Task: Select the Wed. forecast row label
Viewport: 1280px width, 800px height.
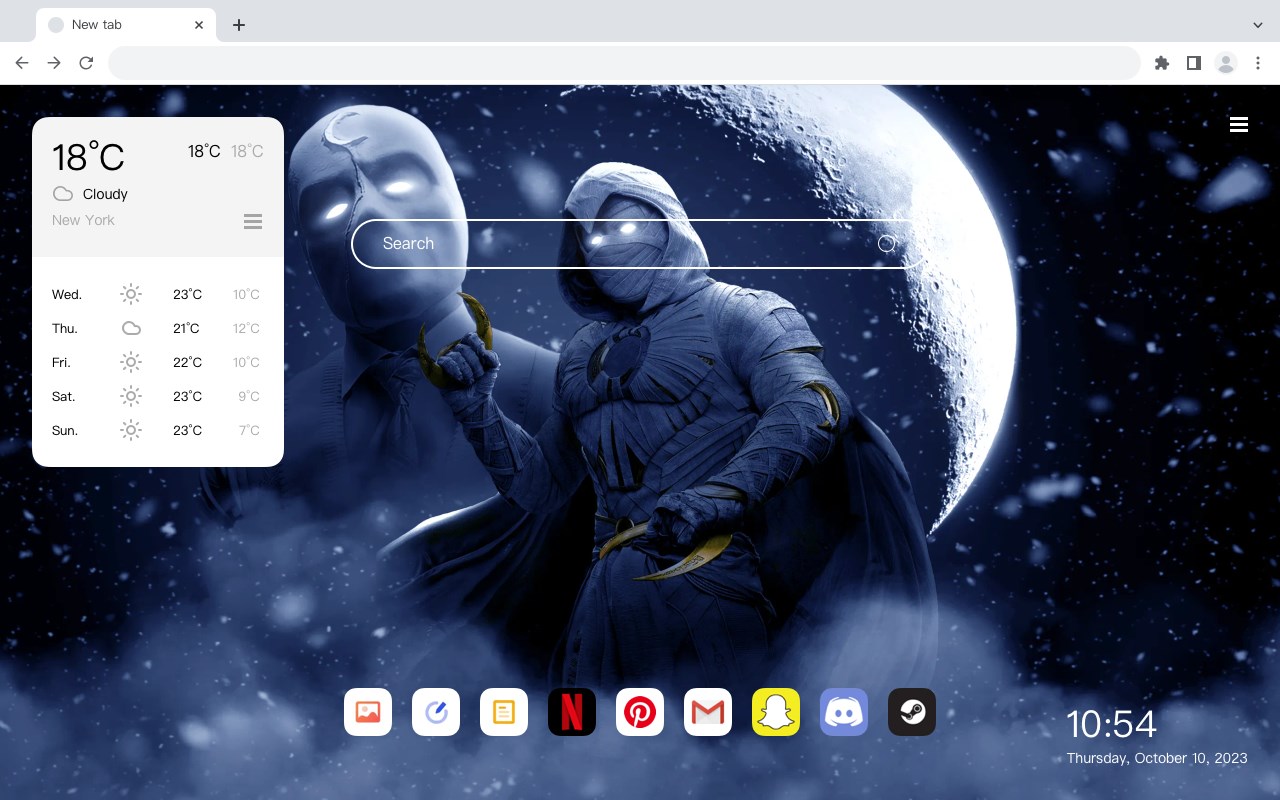Action: coord(67,294)
